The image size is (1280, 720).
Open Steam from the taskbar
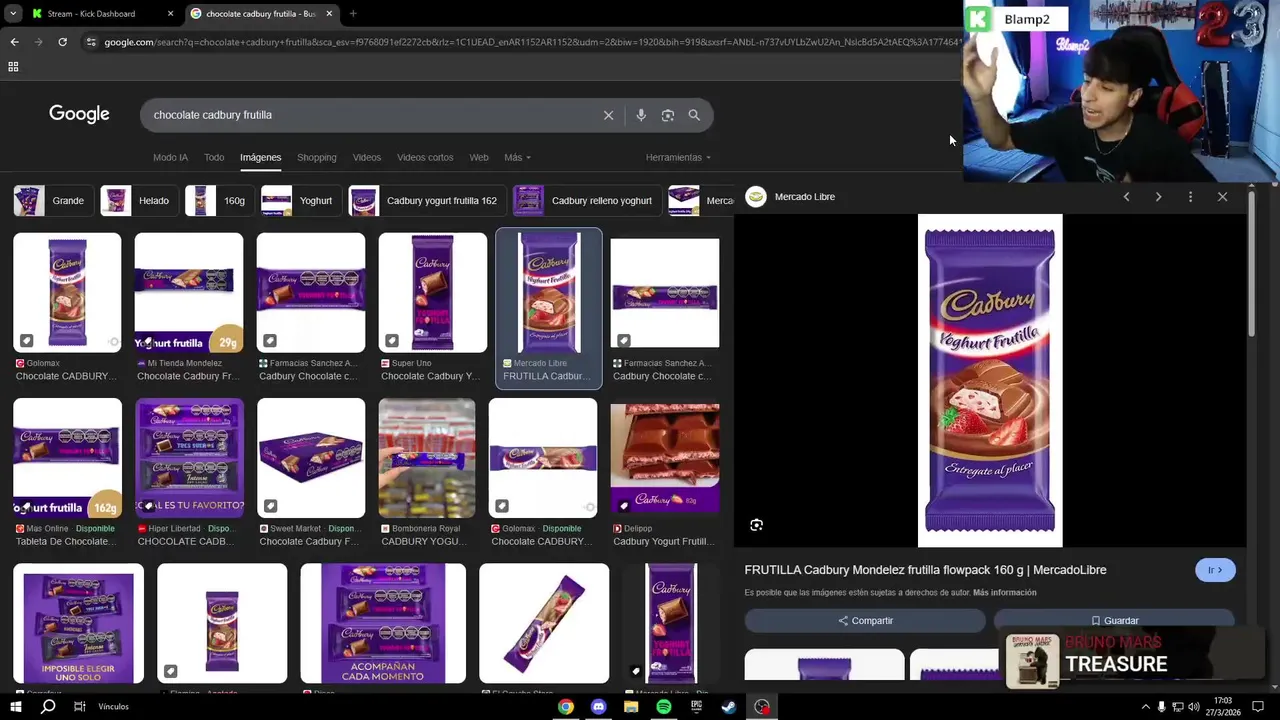pos(729,707)
